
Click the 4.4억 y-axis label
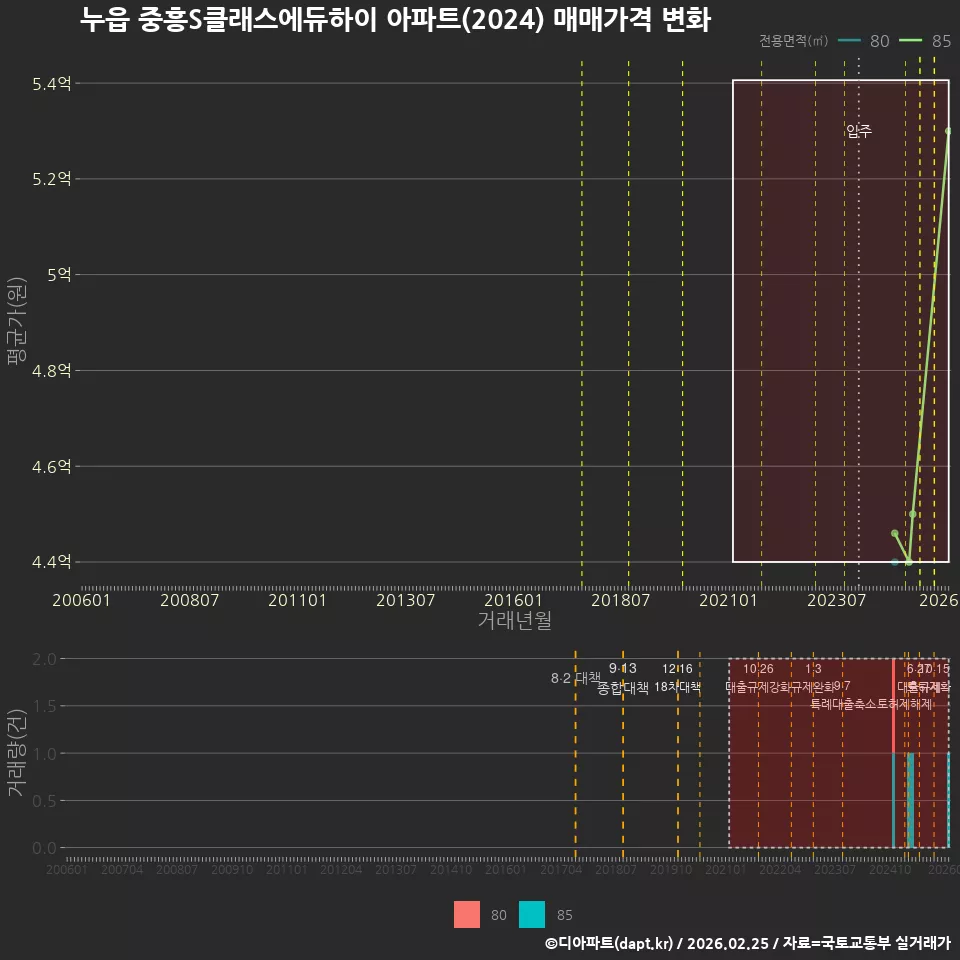51,561
